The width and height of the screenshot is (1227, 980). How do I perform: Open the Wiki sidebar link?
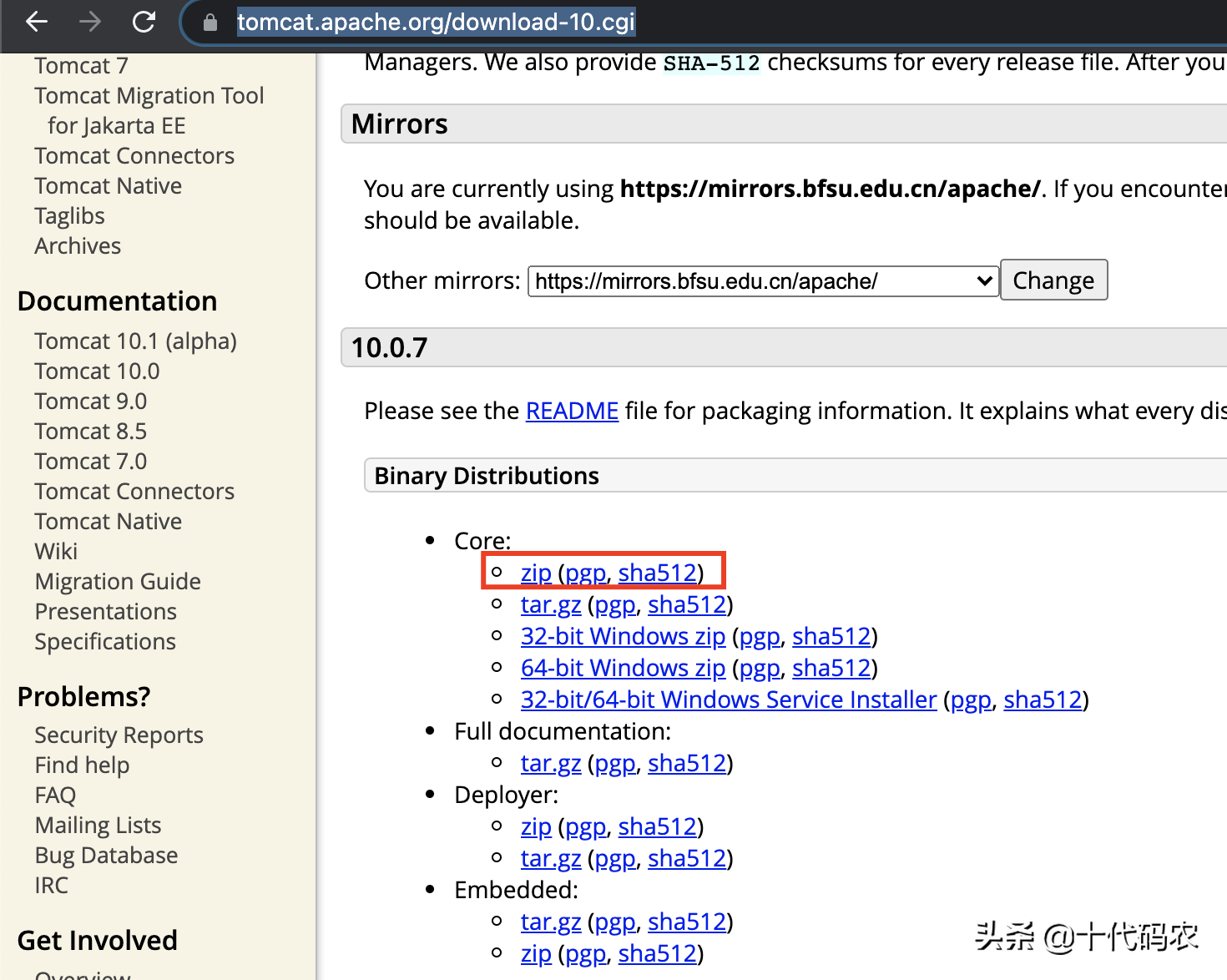(56, 551)
